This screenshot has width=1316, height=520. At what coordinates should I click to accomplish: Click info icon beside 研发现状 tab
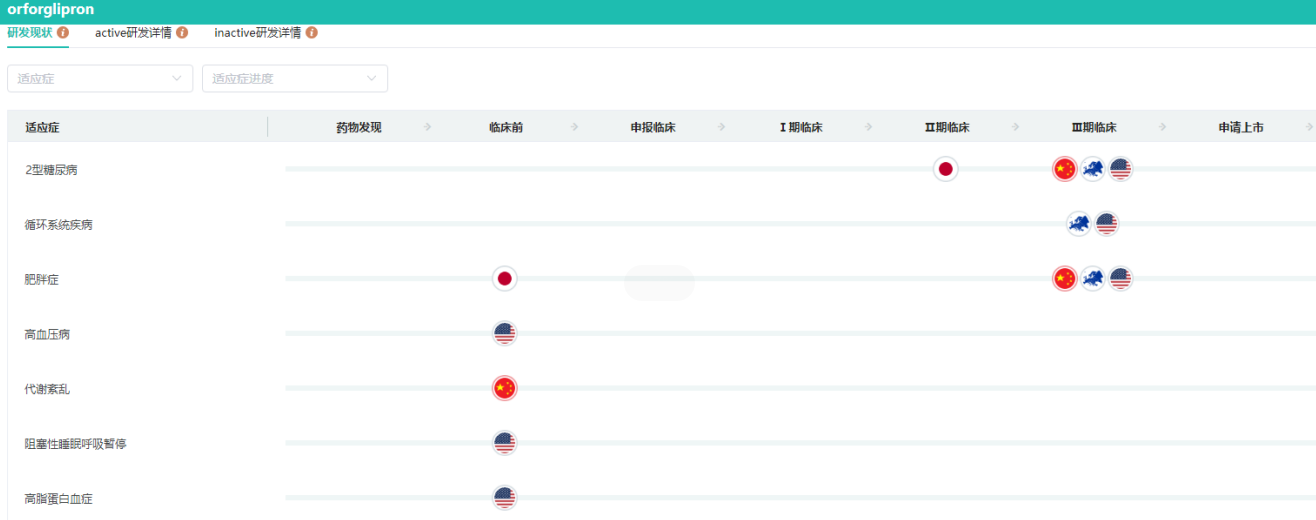pos(63,33)
